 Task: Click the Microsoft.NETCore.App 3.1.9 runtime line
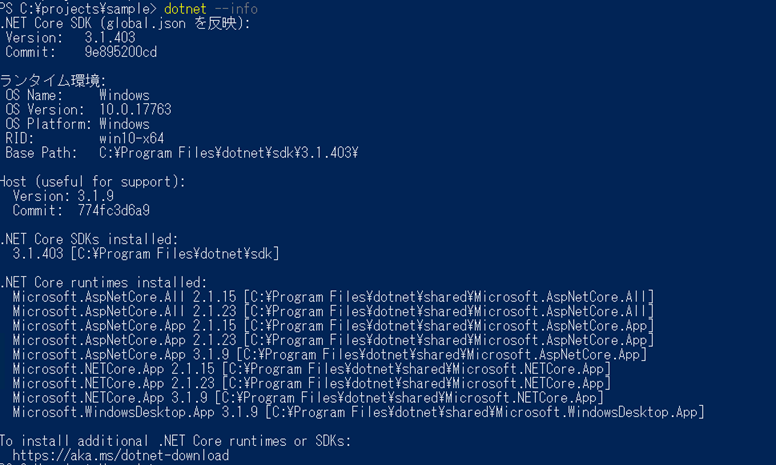pos(308,397)
